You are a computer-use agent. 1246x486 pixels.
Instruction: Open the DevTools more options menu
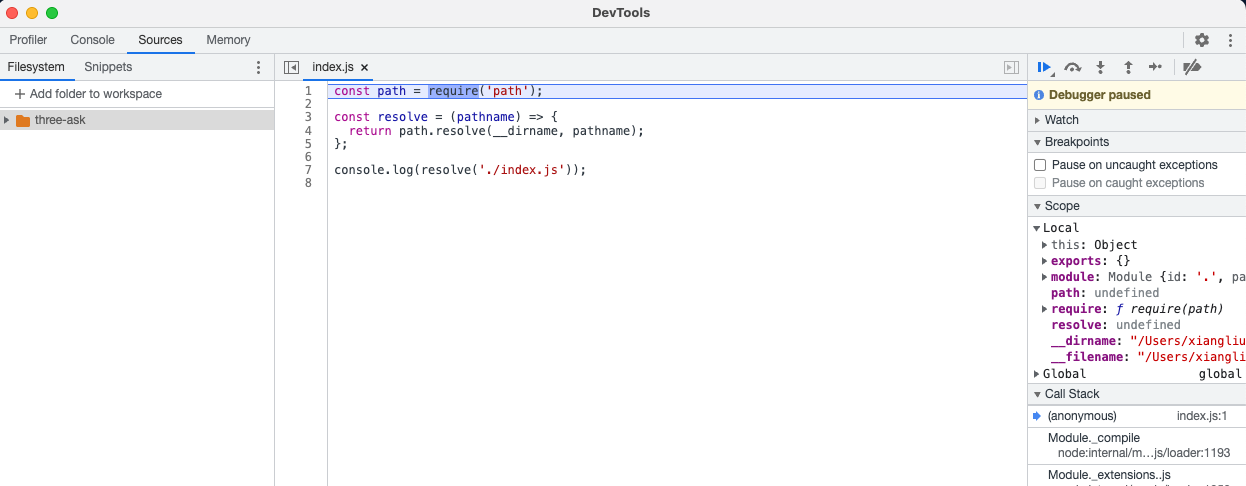(1230, 40)
